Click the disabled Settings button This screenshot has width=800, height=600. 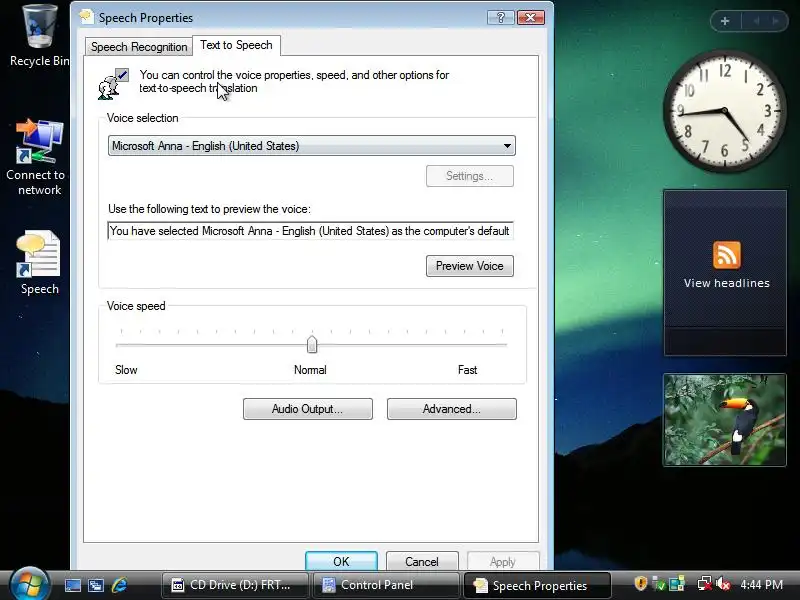click(469, 176)
